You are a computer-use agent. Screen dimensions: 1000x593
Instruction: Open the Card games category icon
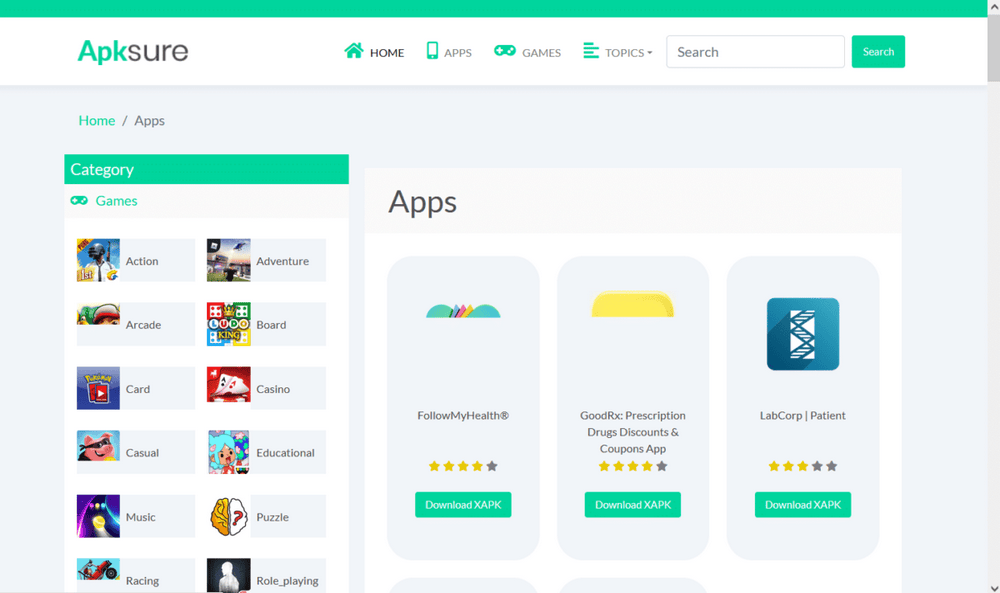coord(97,388)
